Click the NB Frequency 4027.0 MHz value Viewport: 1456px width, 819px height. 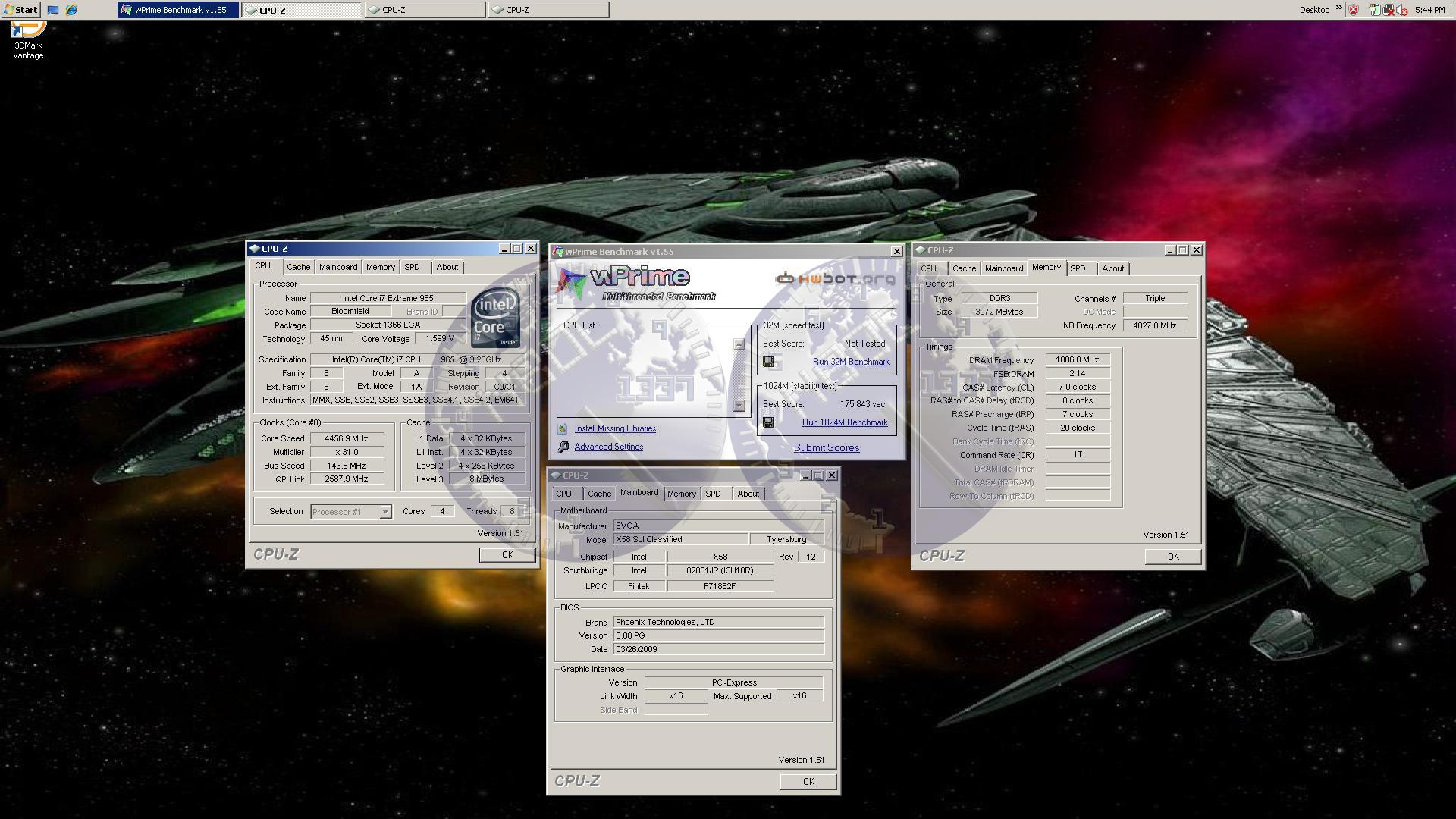1155,326
